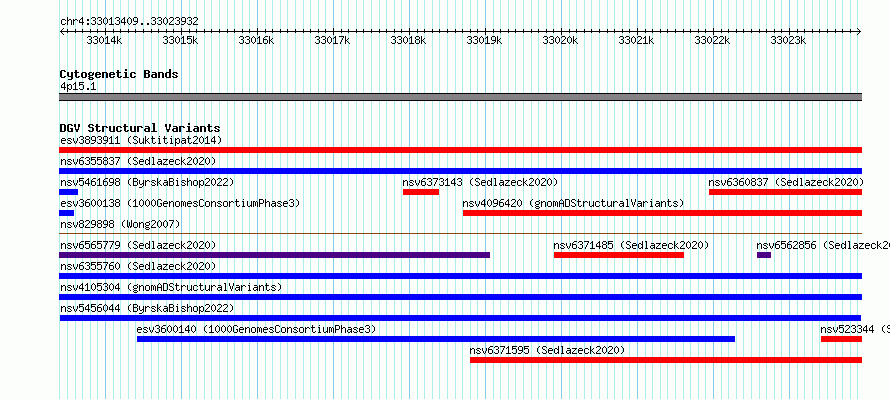
Task: Click the red nsv6371485 variant bar
Action: click(x=619, y=255)
